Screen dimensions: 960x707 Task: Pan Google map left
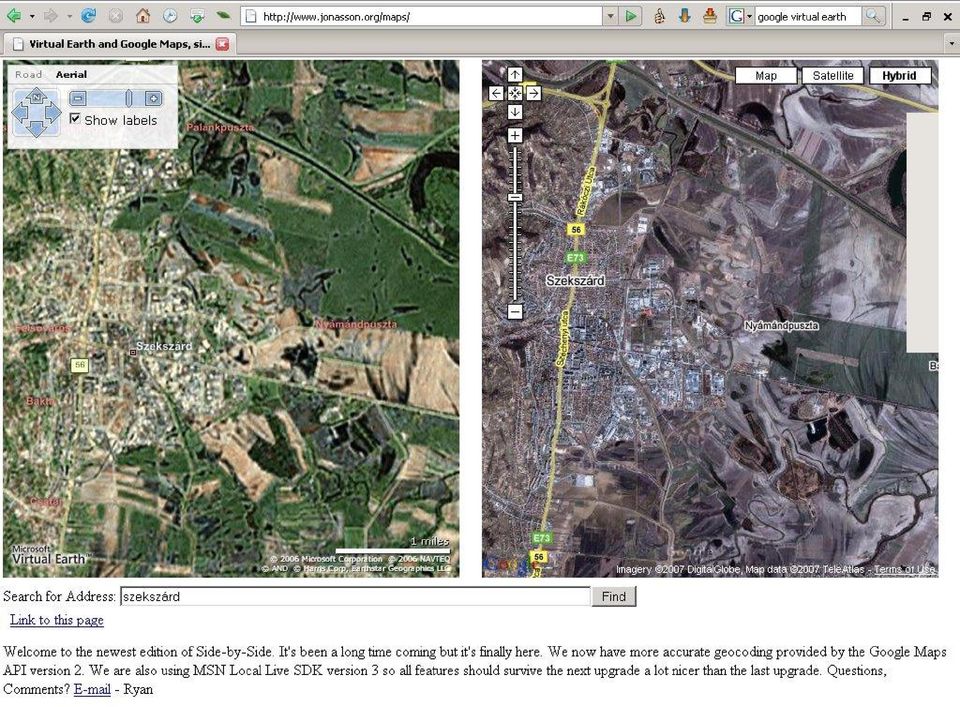496,93
